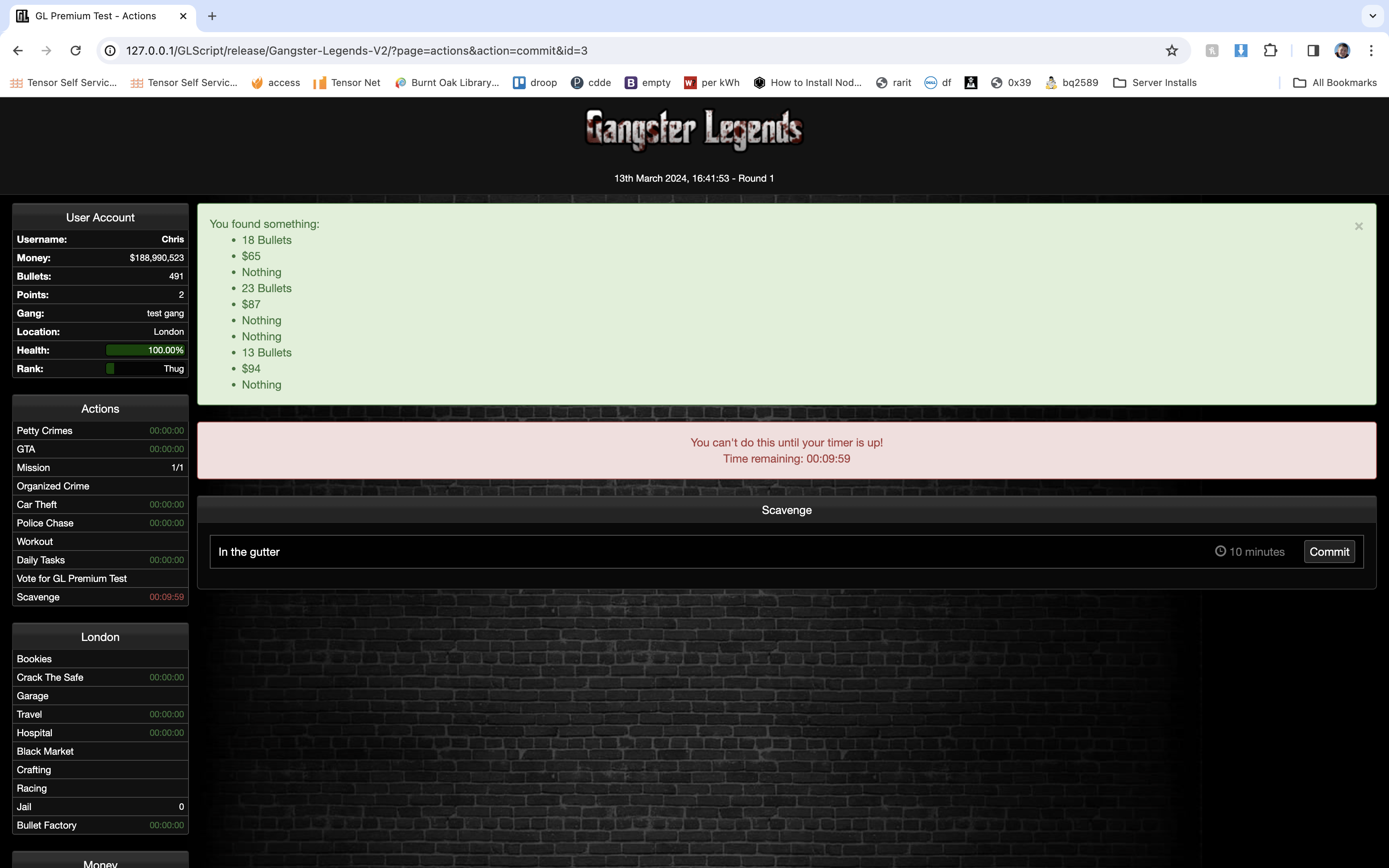The image size is (1389, 868).
Task: View site information icon in address bar
Action: (x=110, y=51)
